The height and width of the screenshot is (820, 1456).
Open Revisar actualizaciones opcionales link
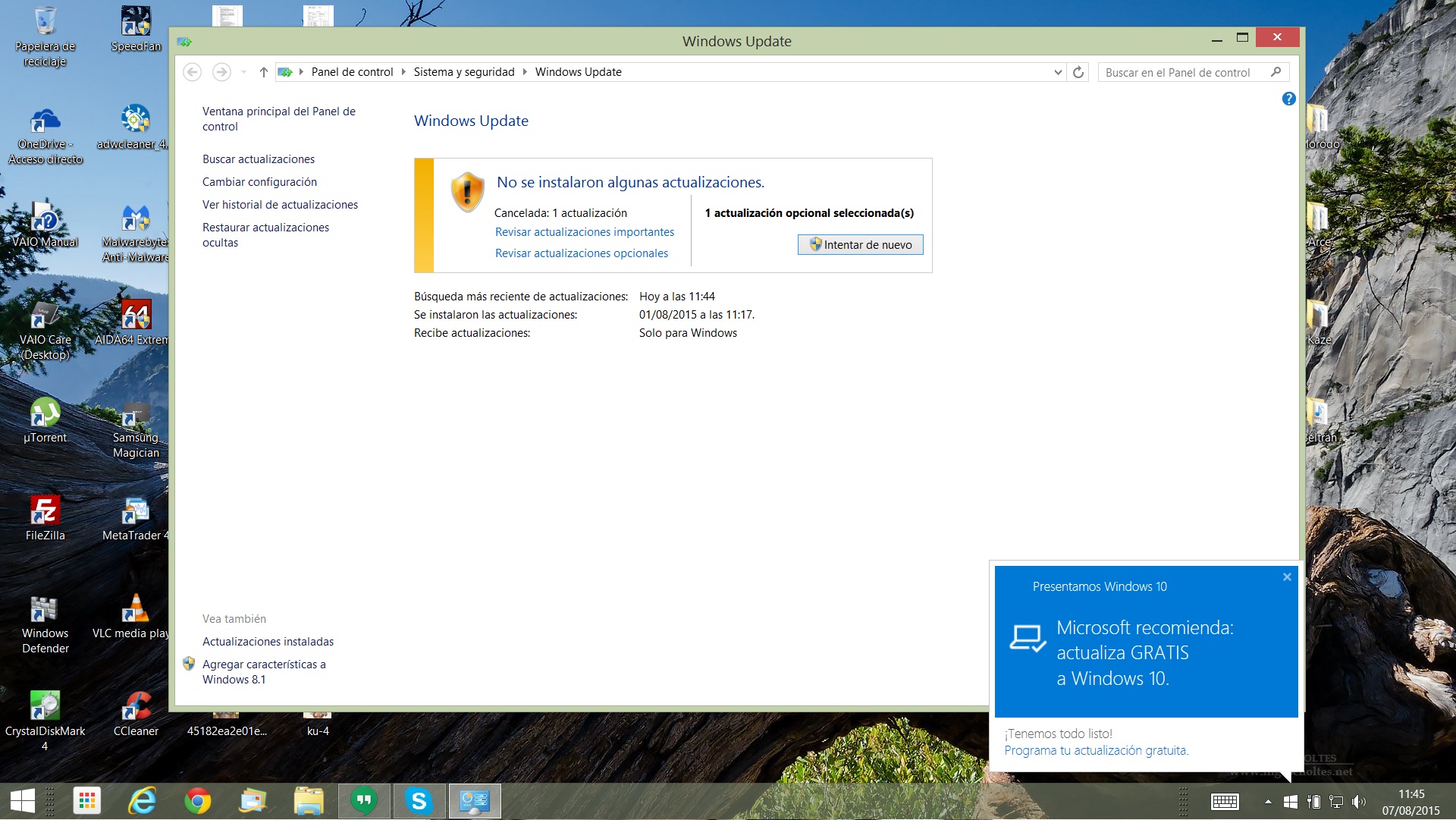(581, 253)
